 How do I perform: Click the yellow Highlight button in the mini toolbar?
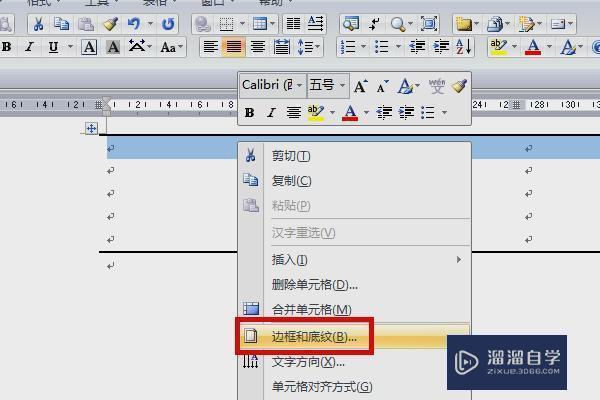click(316, 113)
